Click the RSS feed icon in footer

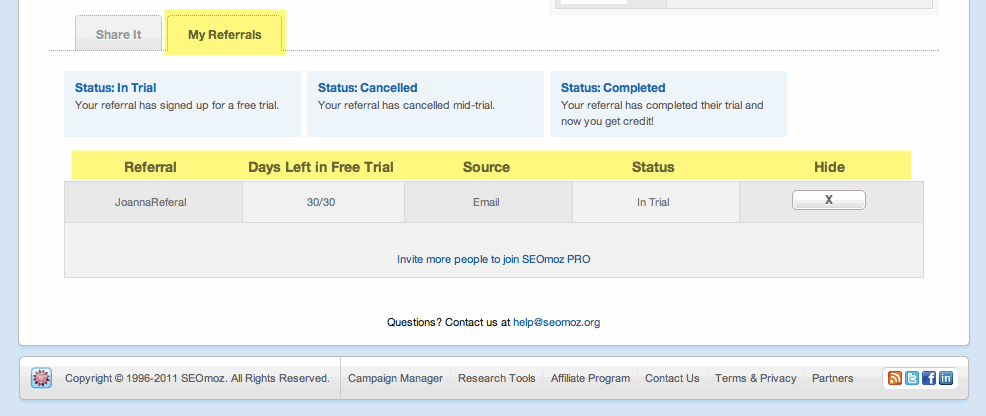pyautogui.click(x=895, y=378)
